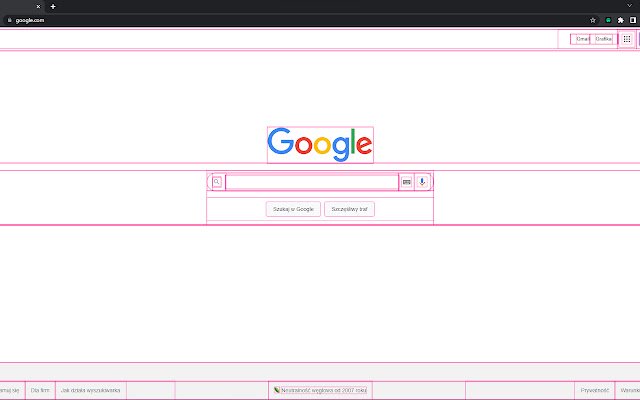
Task: Open the Google apps grid icon
Action: click(627, 39)
